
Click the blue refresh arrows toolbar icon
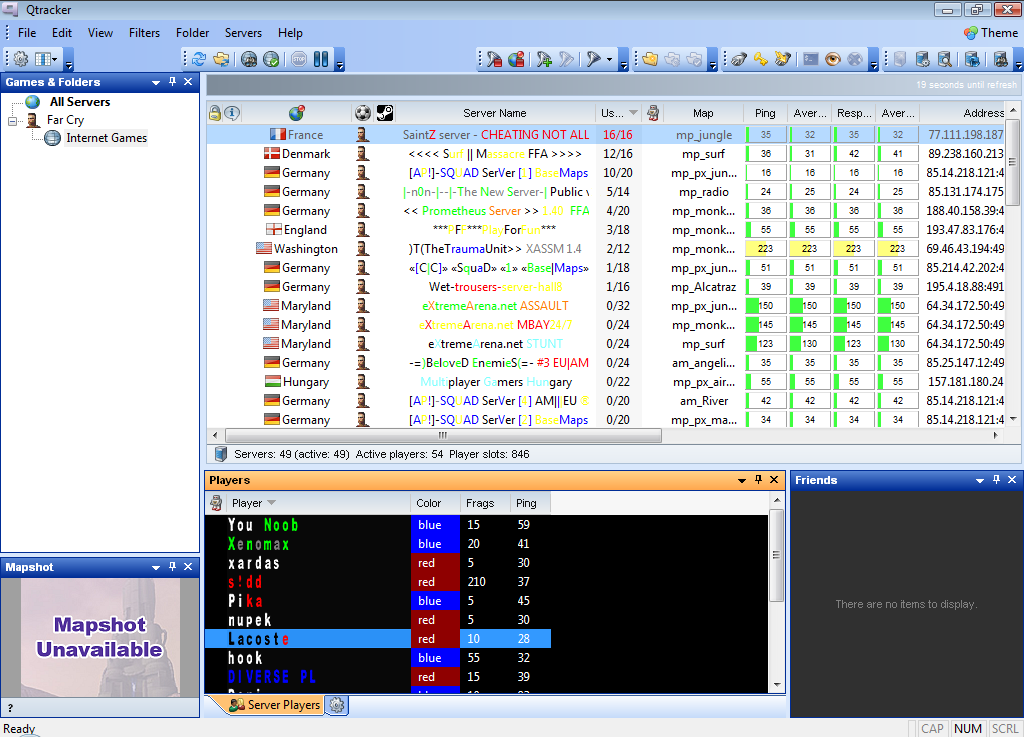[x=199, y=59]
